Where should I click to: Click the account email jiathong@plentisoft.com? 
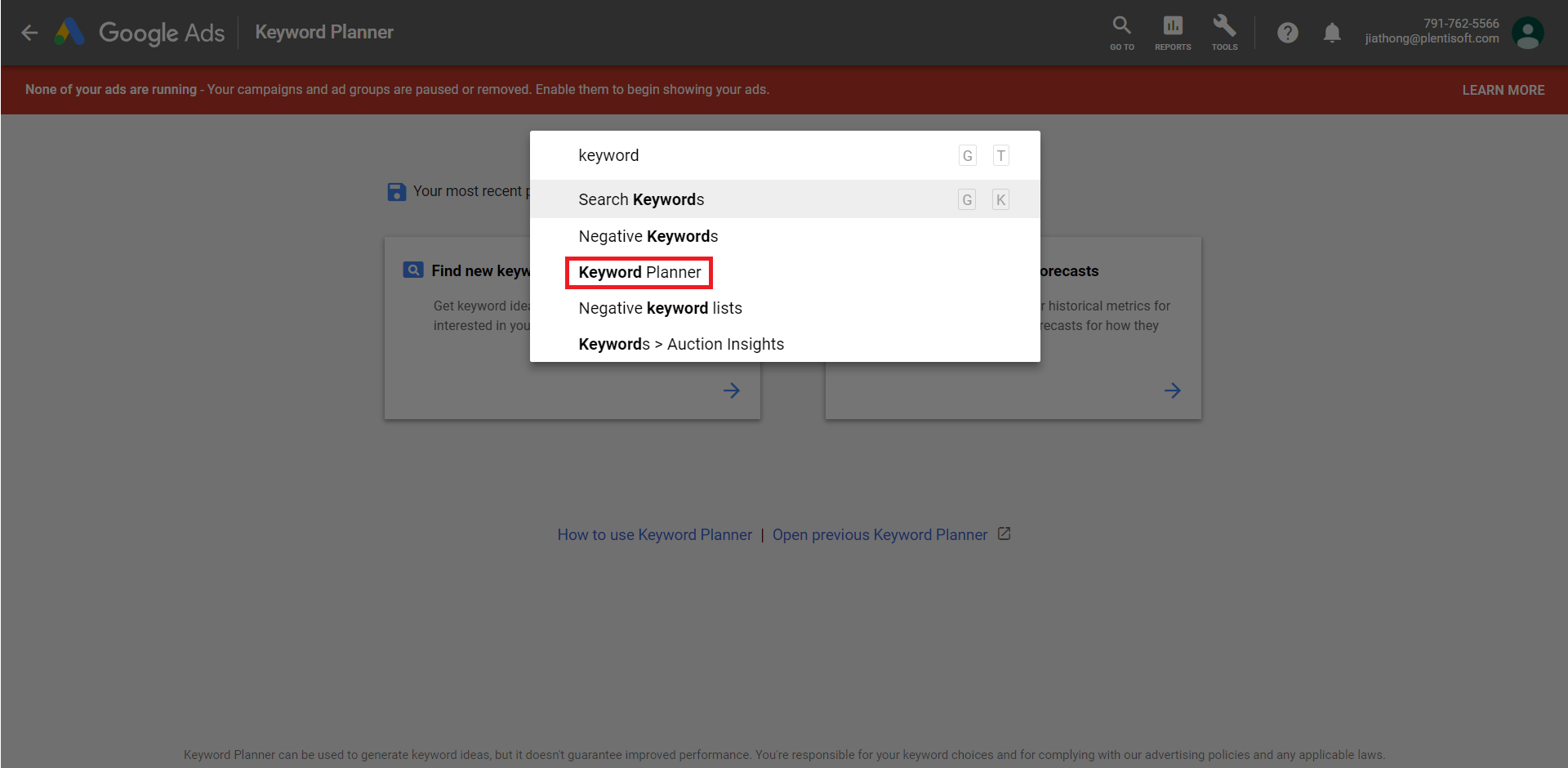[x=1432, y=38]
